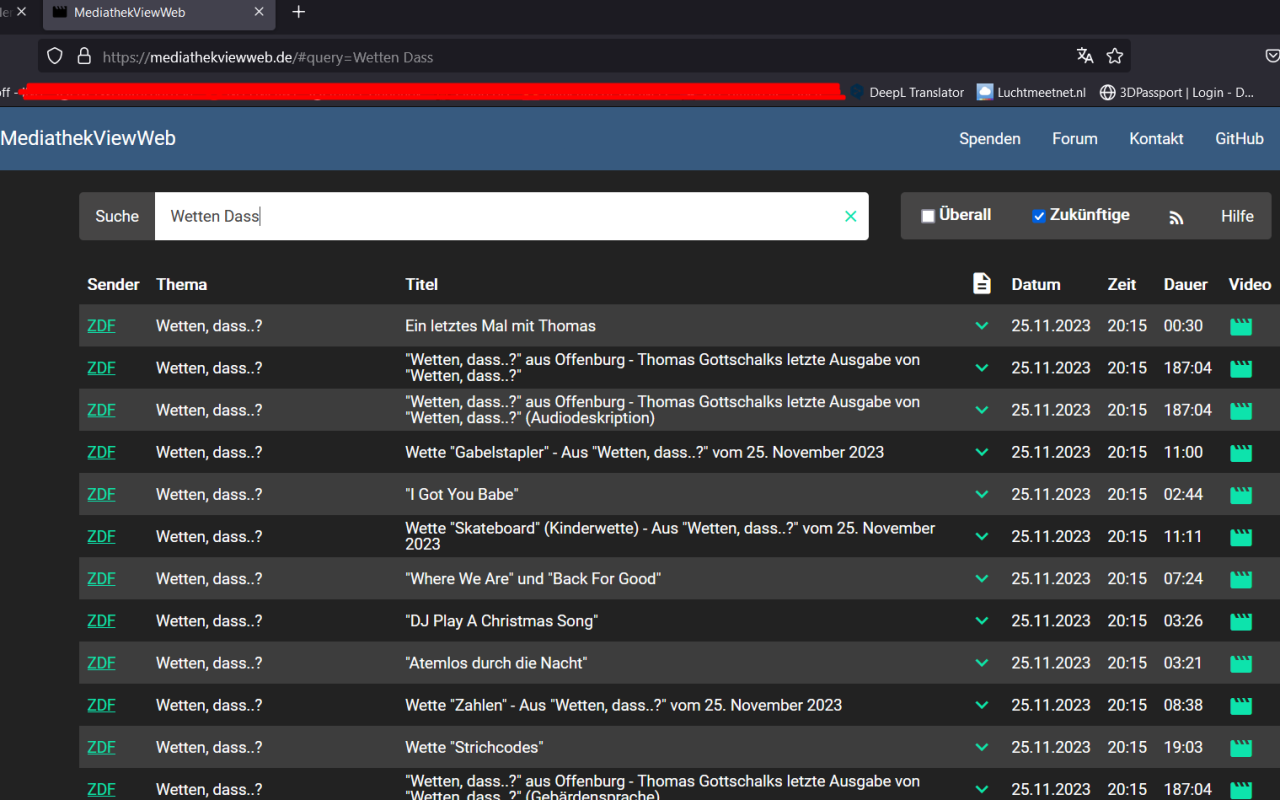Open the video icon for "Atemlos durch die Nacht"
Screen dimensions: 1280x800
point(1240,662)
